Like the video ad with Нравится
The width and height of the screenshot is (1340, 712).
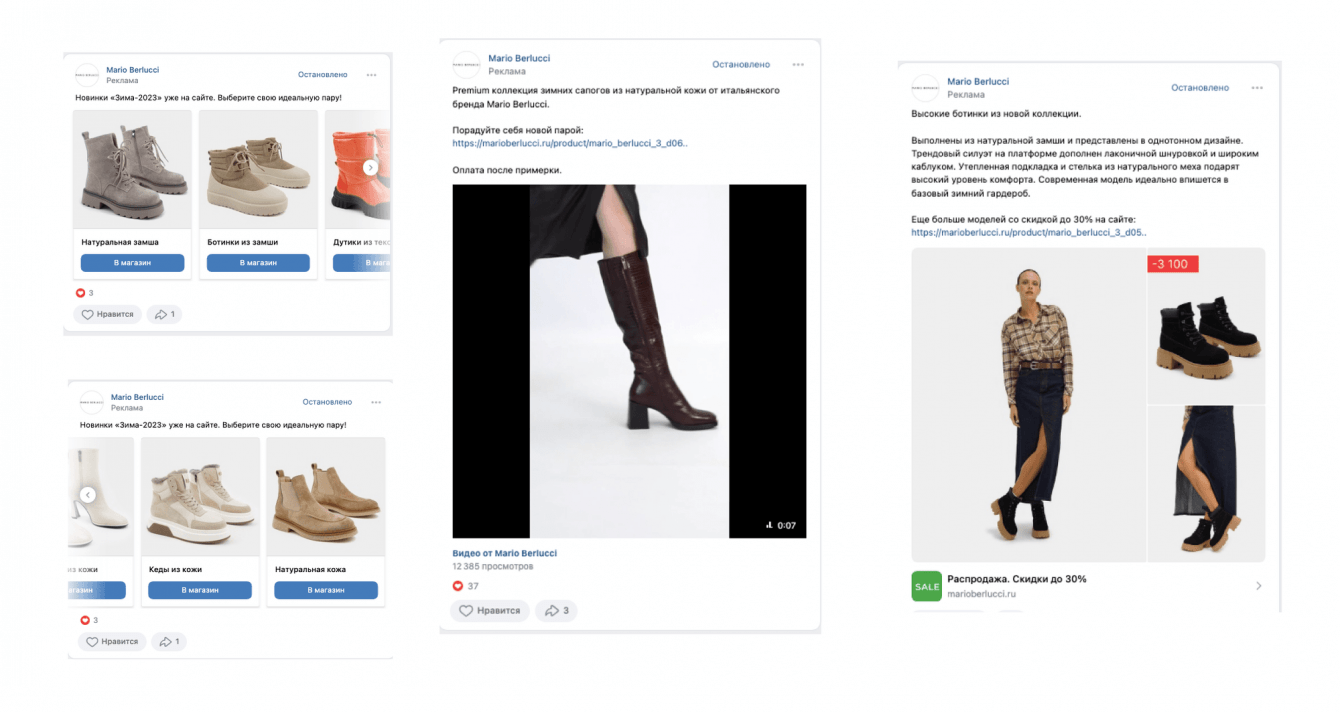(x=489, y=610)
